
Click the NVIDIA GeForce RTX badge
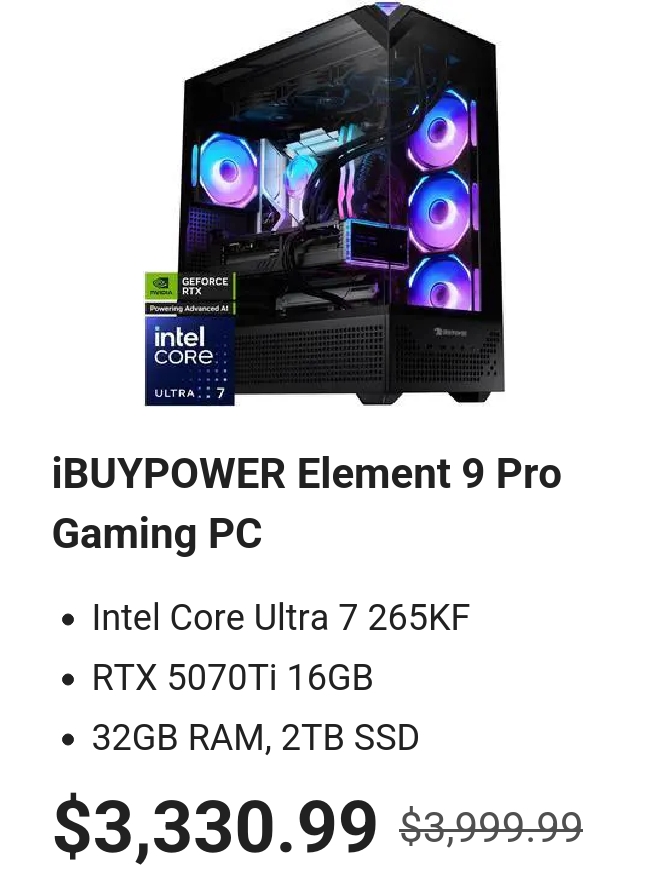point(190,286)
